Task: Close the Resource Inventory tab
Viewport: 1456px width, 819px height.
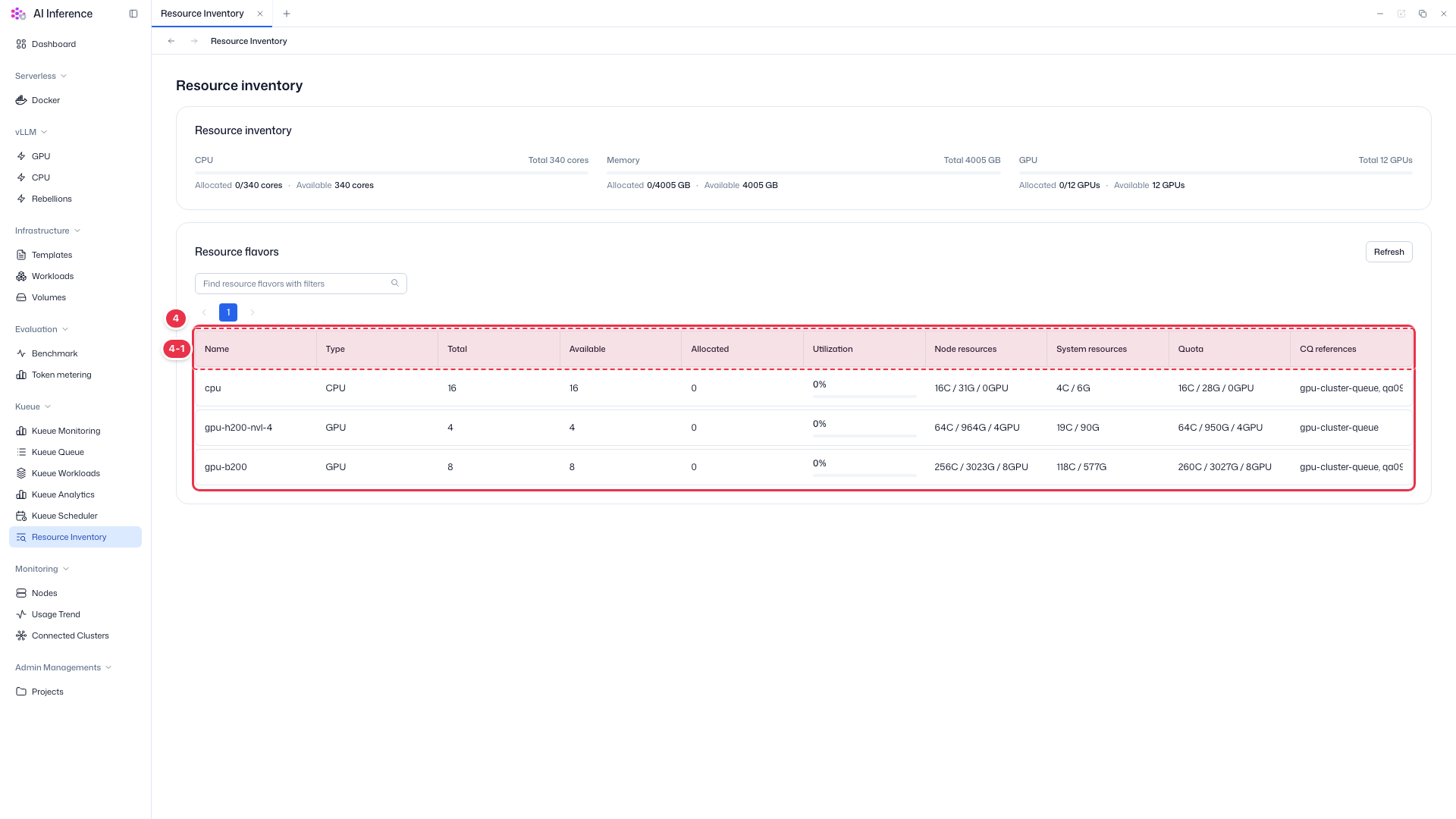Action: (x=260, y=14)
